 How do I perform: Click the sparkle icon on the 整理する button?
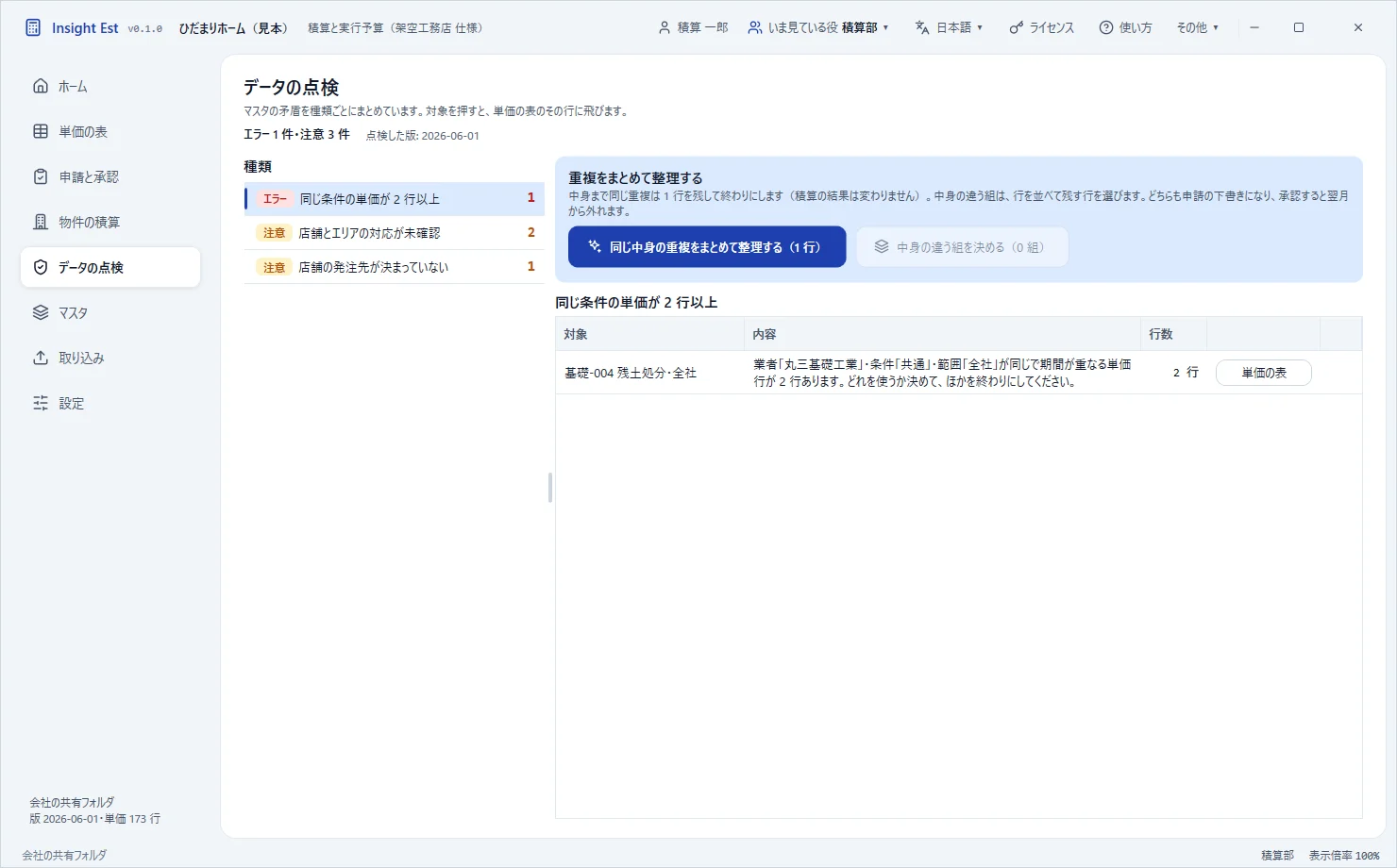pyautogui.click(x=595, y=246)
